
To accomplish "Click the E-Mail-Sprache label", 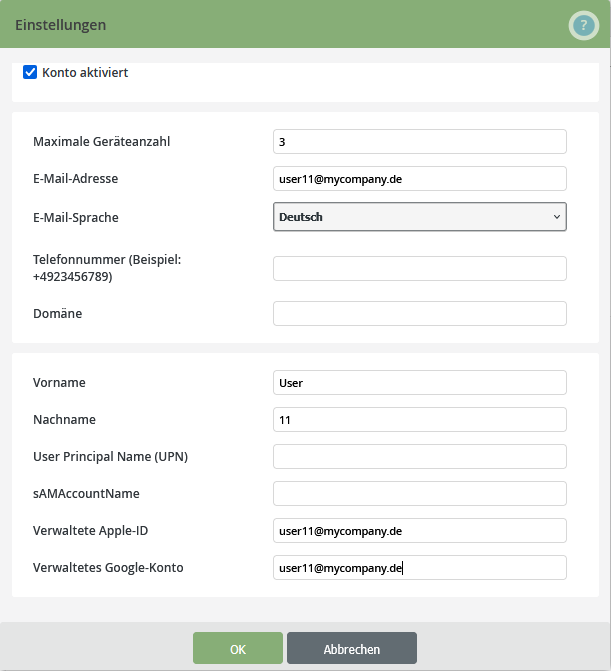I will click(x=76, y=217).
